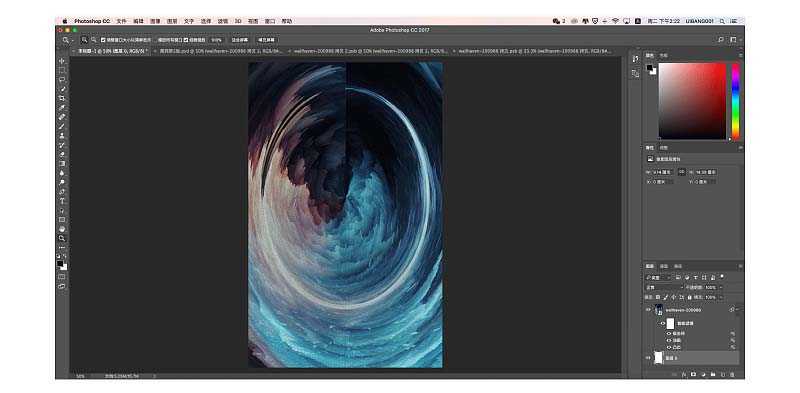Select the Type tool
The width and height of the screenshot is (800, 393).
pyautogui.click(x=62, y=201)
